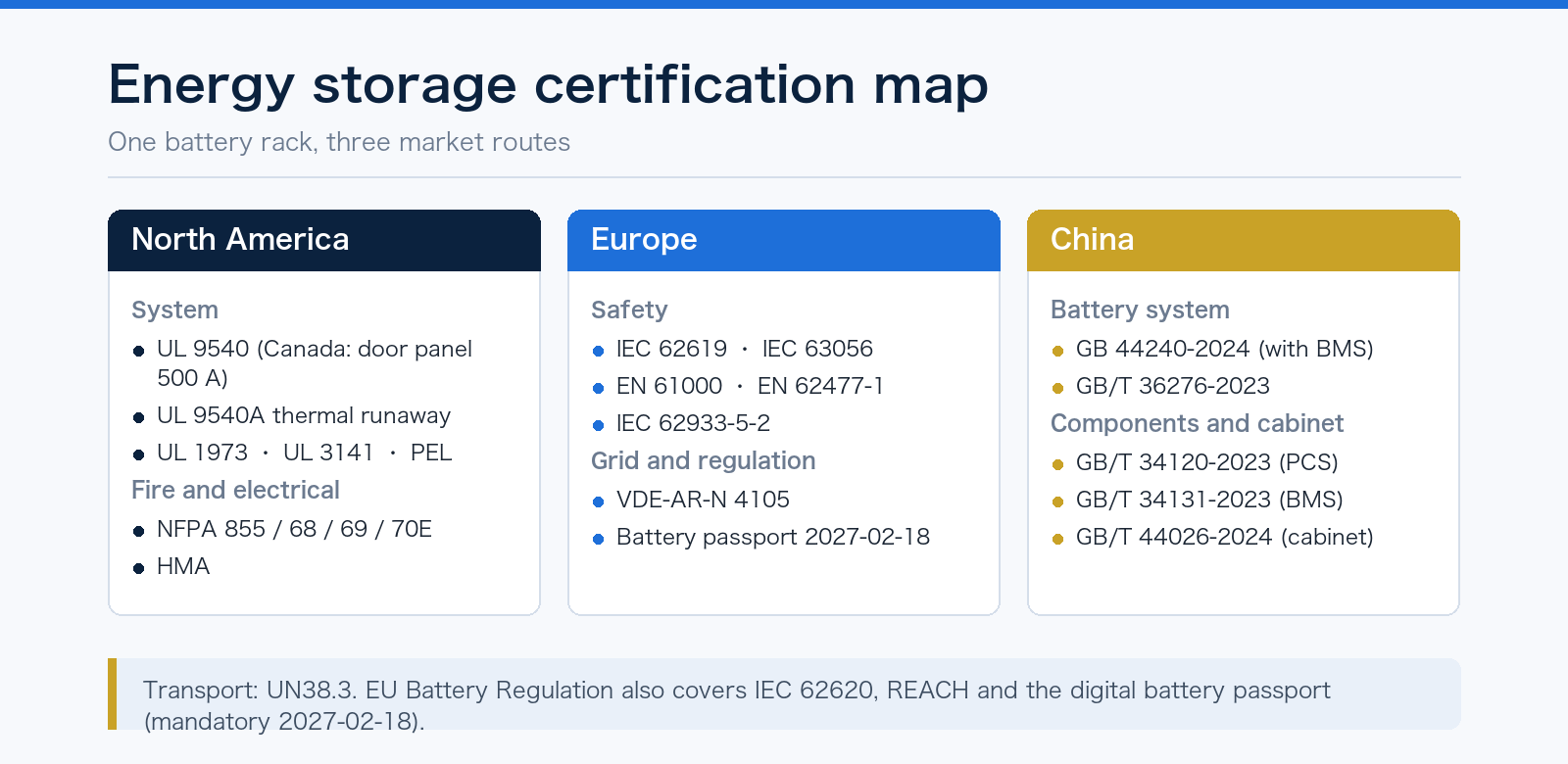
Task: Click the Transport UN38.3 footnote text
Action: (x=737, y=705)
